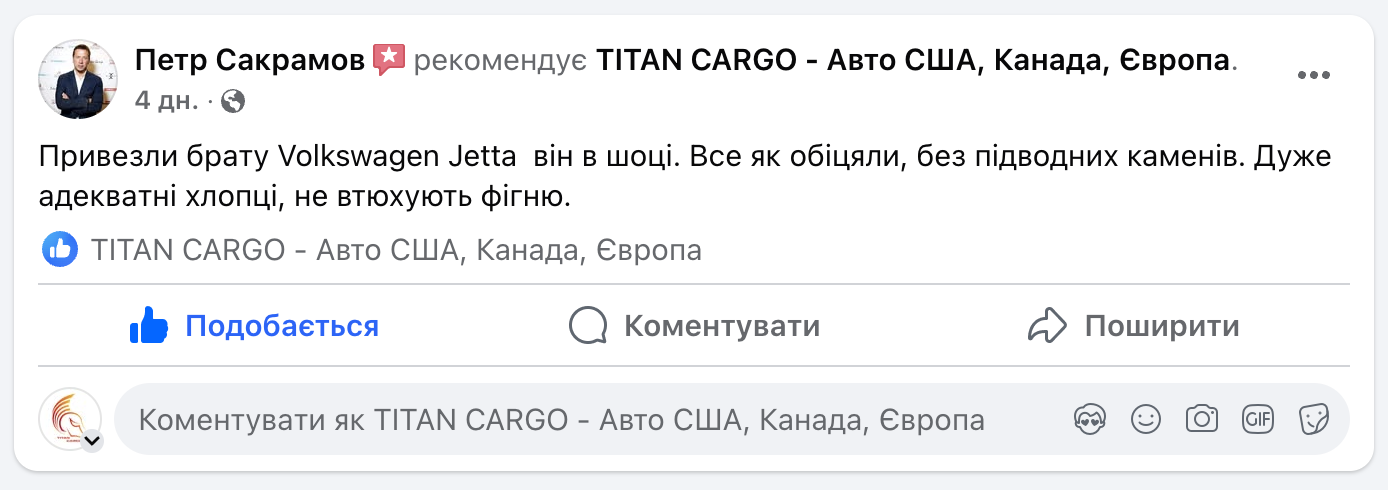Click the red star recommendation badge
Viewport: 1388px width, 490px height.
click(388, 60)
